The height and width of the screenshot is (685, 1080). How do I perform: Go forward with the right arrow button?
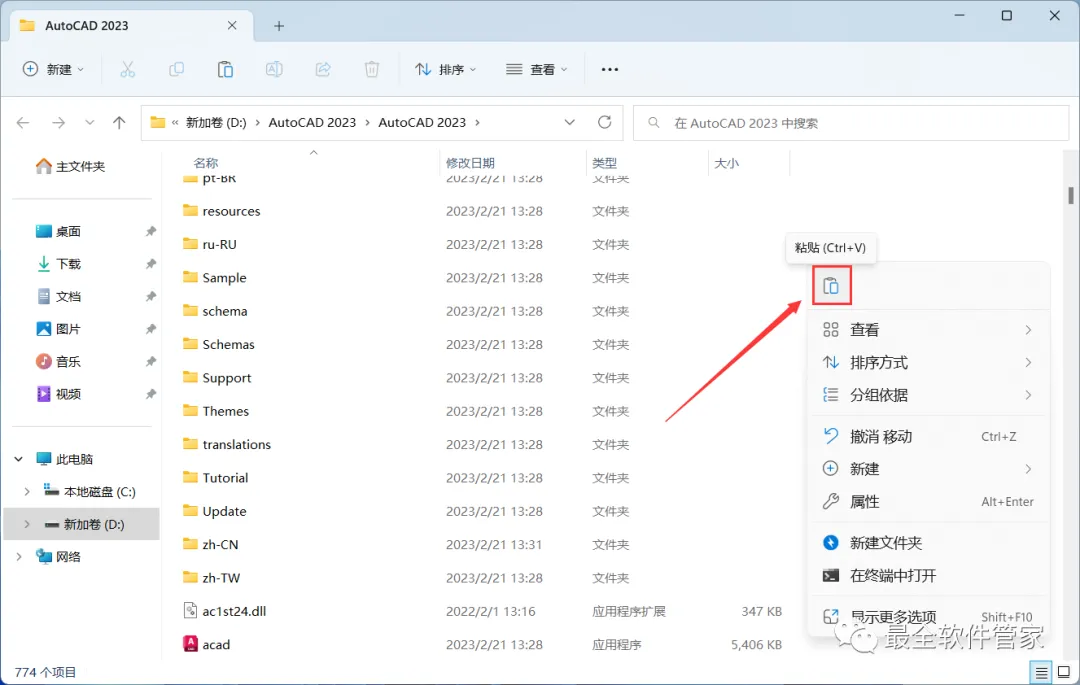(x=59, y=123)
